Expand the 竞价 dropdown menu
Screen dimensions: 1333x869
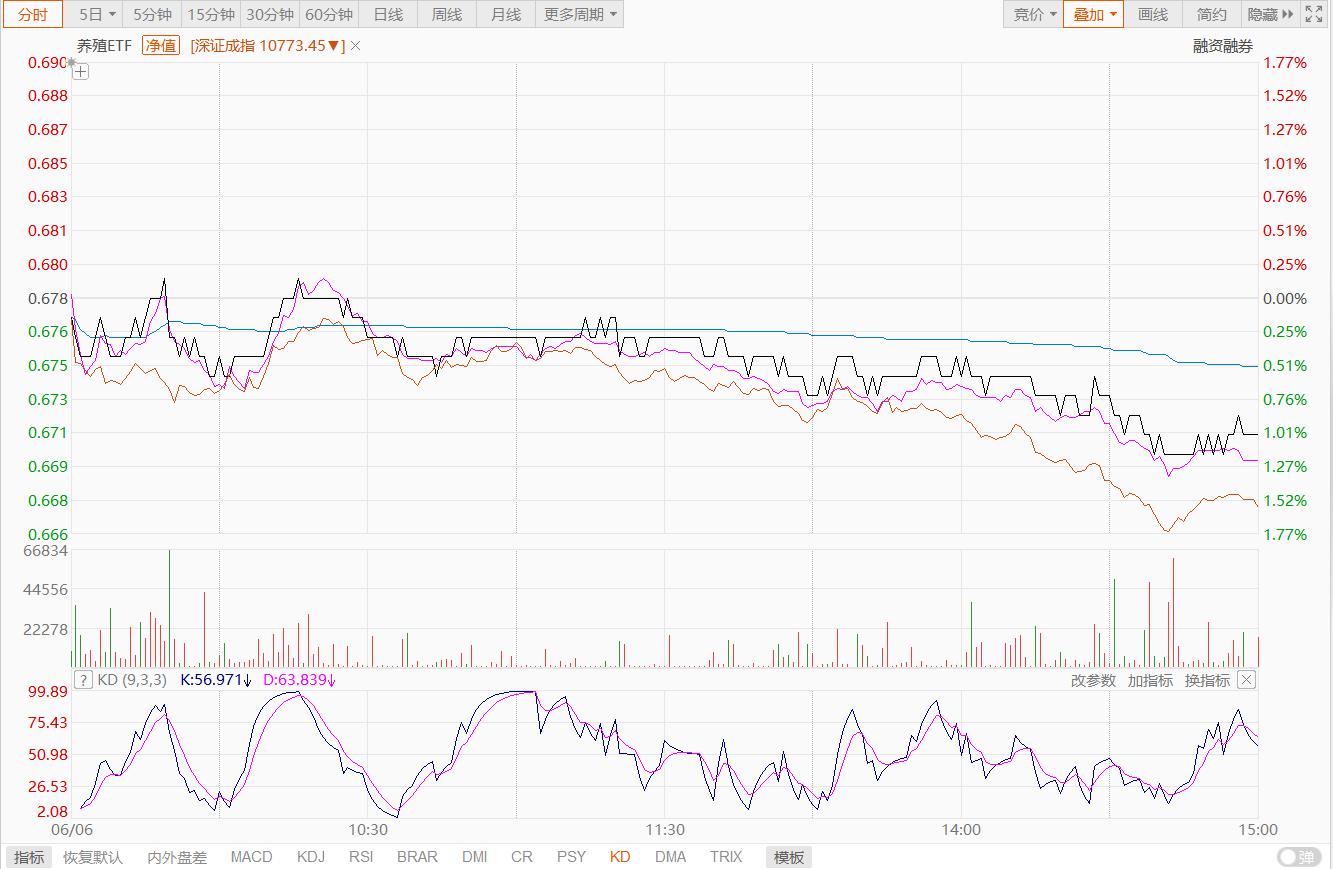[x=1034, y=14]
